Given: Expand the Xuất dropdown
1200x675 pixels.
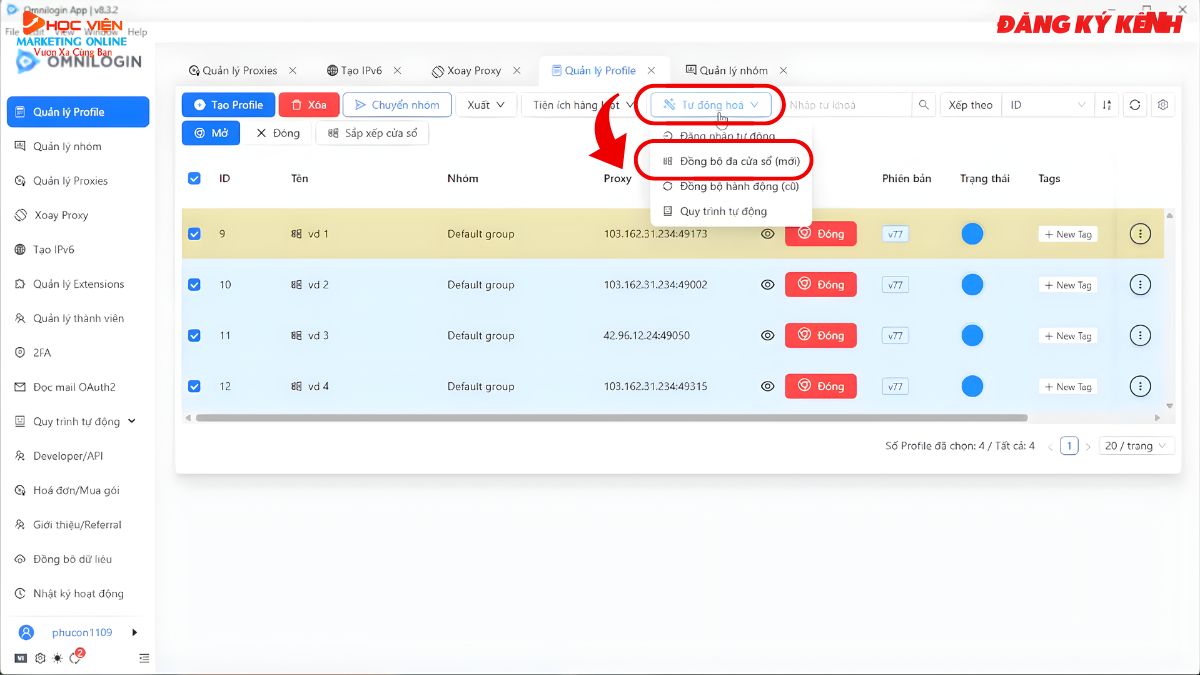Looking at the screenshot, I should [486, 105].
